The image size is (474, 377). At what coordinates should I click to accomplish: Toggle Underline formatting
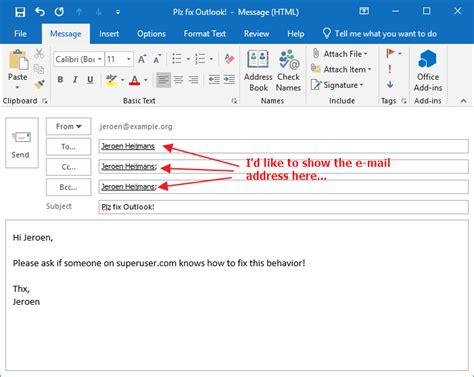[x=90, y=80]
